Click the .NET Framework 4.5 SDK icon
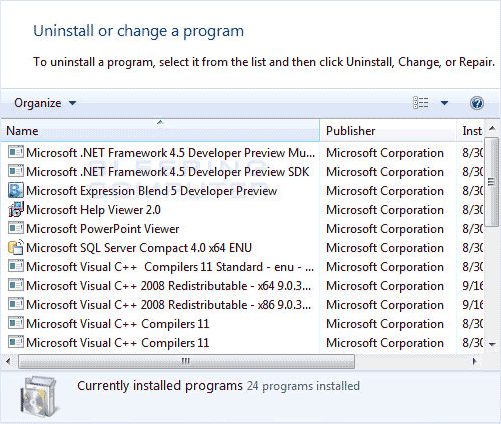501x424 pixels. [16, 172]
